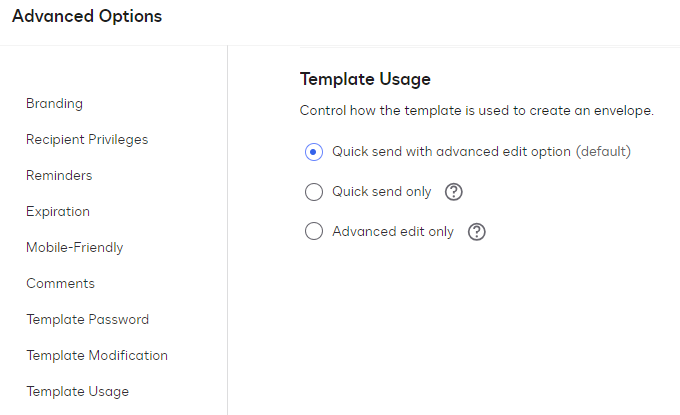This screenshot has width=680, height=415.
Task: Choose the Quick send only radio circle
Action: (x=314, y=192)
